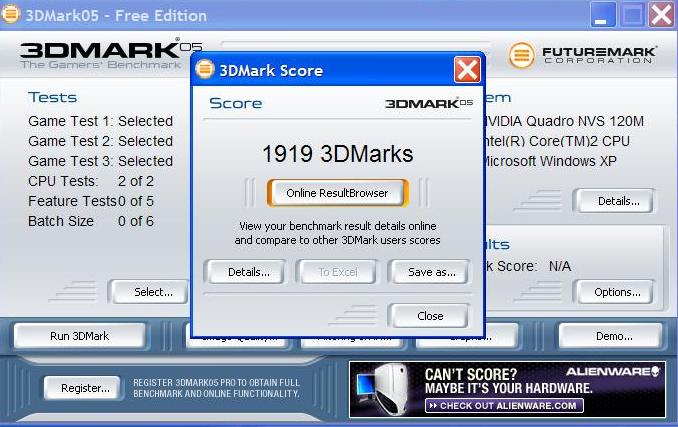Click the Game Test 2: Selected line
The width and height of the screenshot is (678, 427).
coord(100,141)
